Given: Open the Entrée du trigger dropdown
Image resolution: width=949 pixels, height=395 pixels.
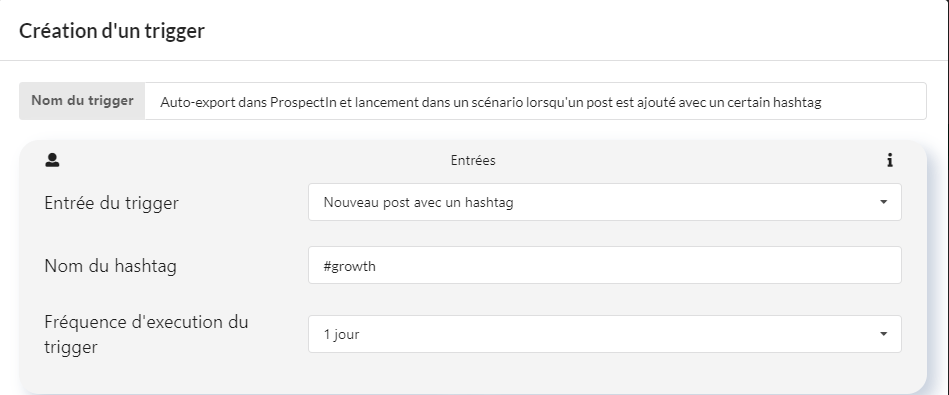Looking at the screenshot, I should [605, 202].
